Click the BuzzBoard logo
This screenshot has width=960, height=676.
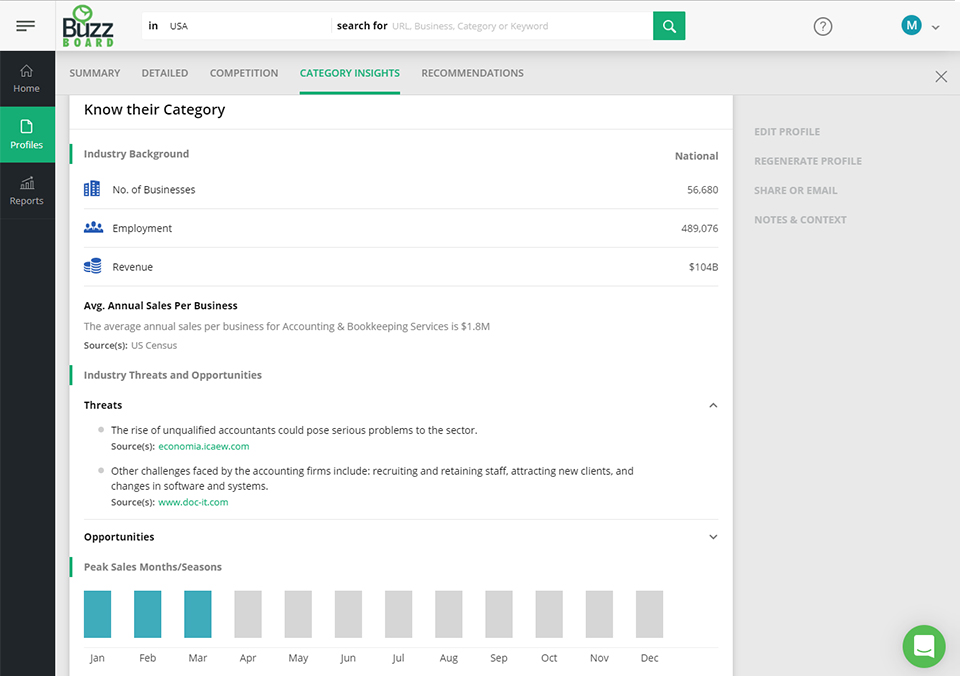tap(88, 26)
